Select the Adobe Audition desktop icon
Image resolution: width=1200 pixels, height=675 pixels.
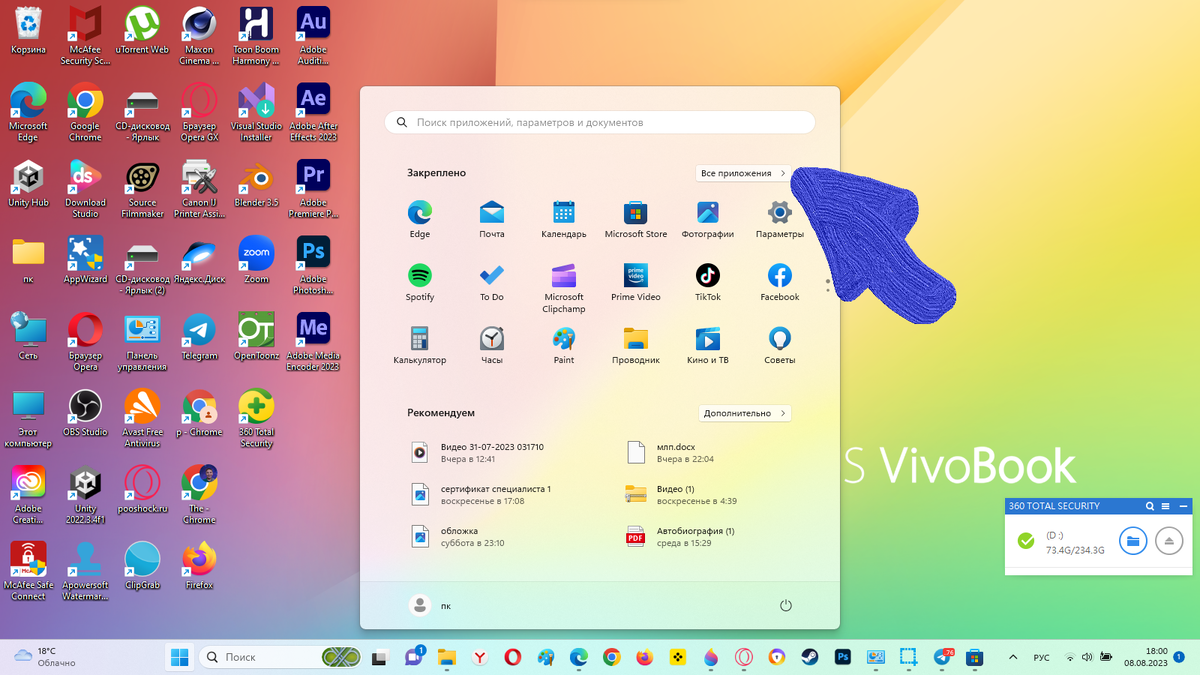click(x=314, y=34)
